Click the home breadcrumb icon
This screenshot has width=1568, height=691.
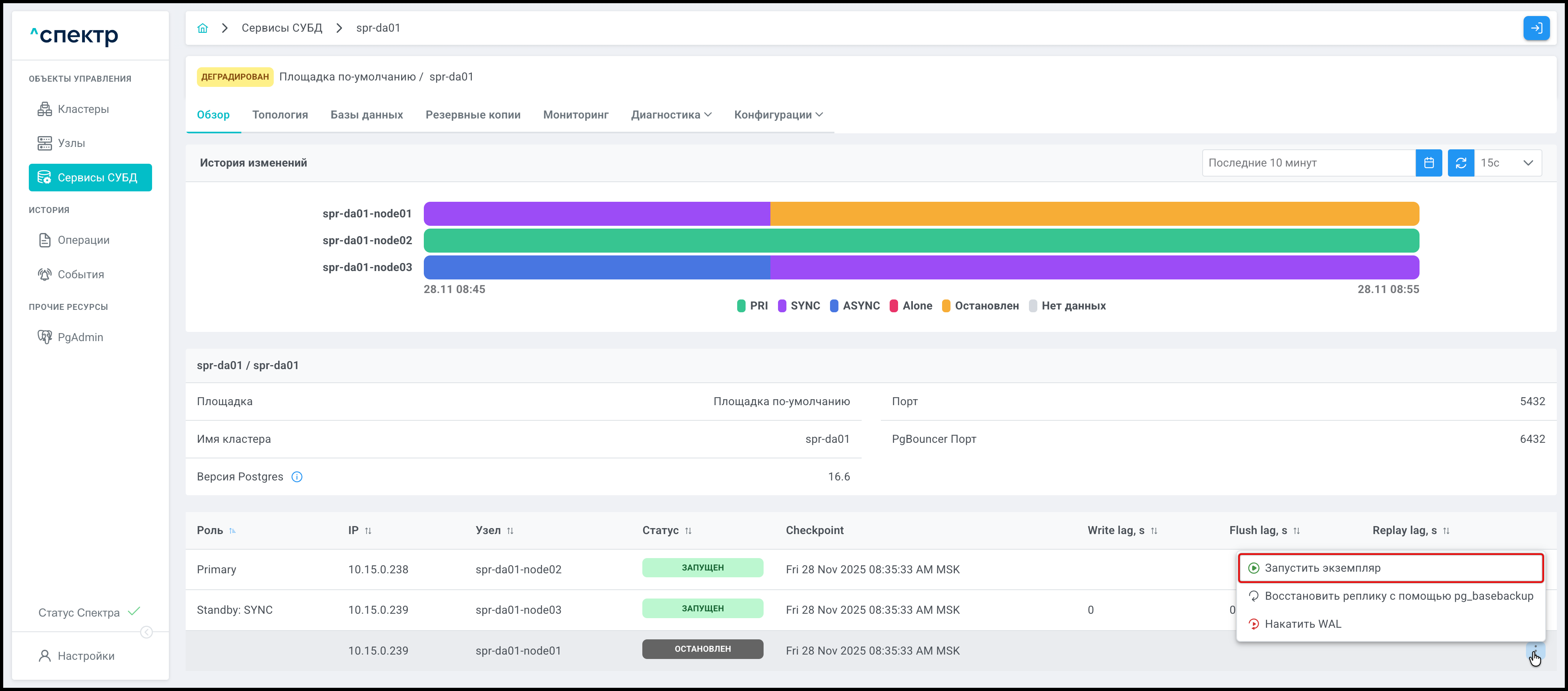(x=203, y=28)
